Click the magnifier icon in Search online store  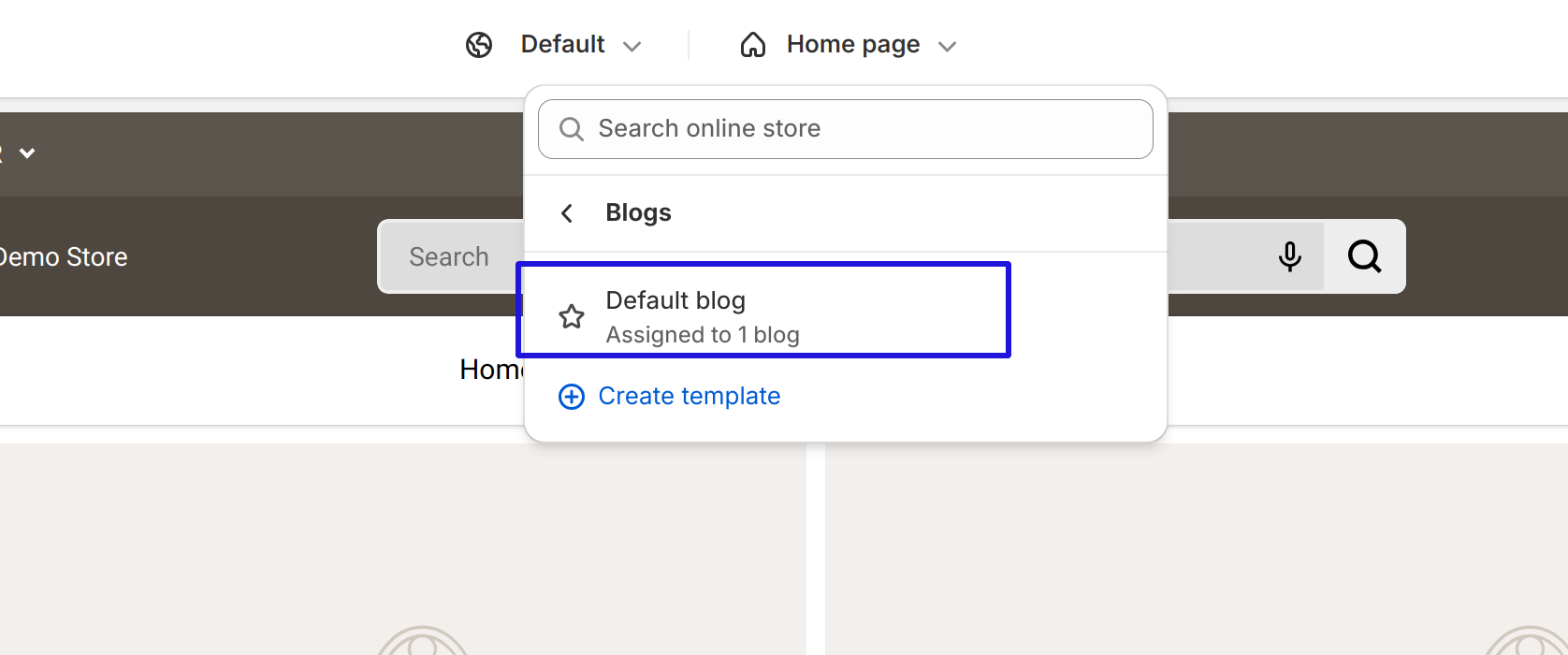(x=572, y=129)
